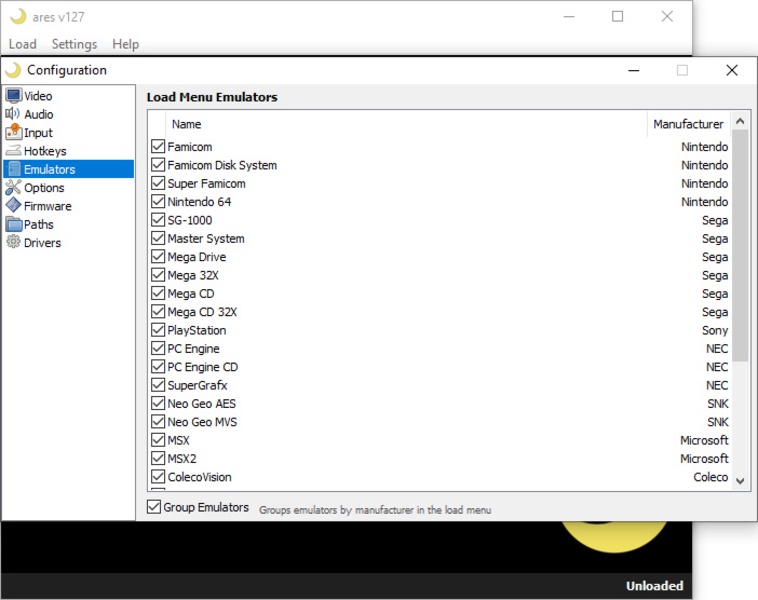The width and height of the screenshot is (758, 600).
Task: Open the Firmware chip icon
Action: 13,206
